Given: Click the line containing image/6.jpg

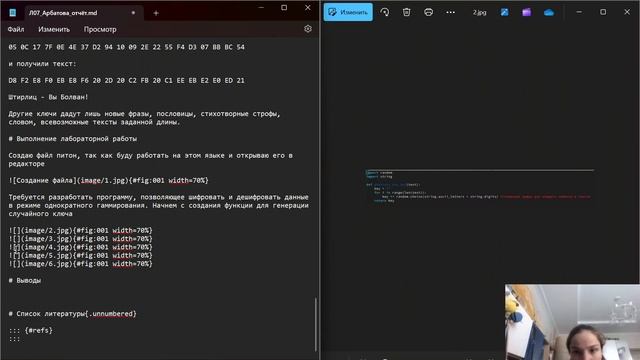Looking at the screenshot, I should click(80, 264).
